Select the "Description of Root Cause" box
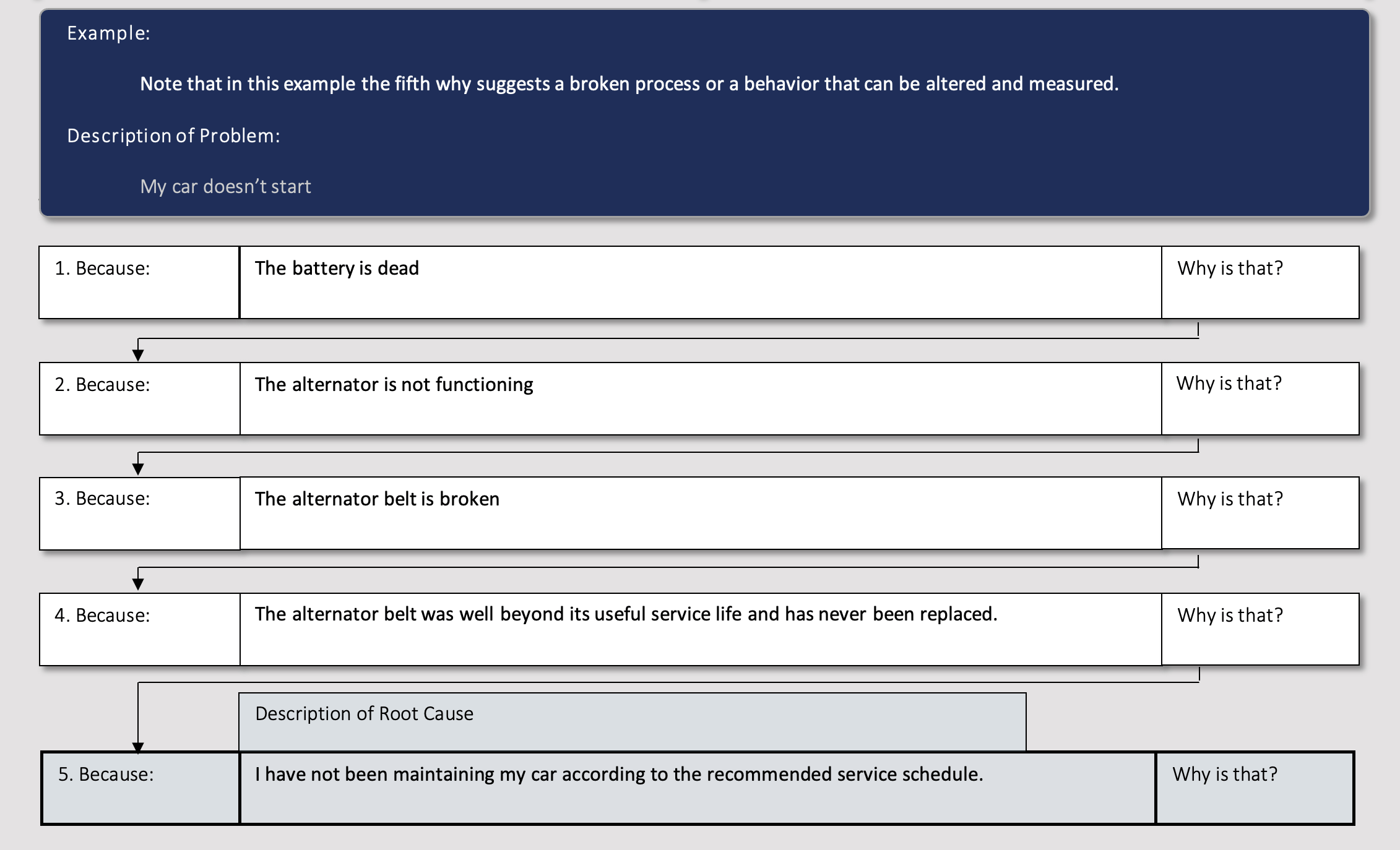Screen dimensions: 1400x850 pyautogui.click(x=631, y=721)
